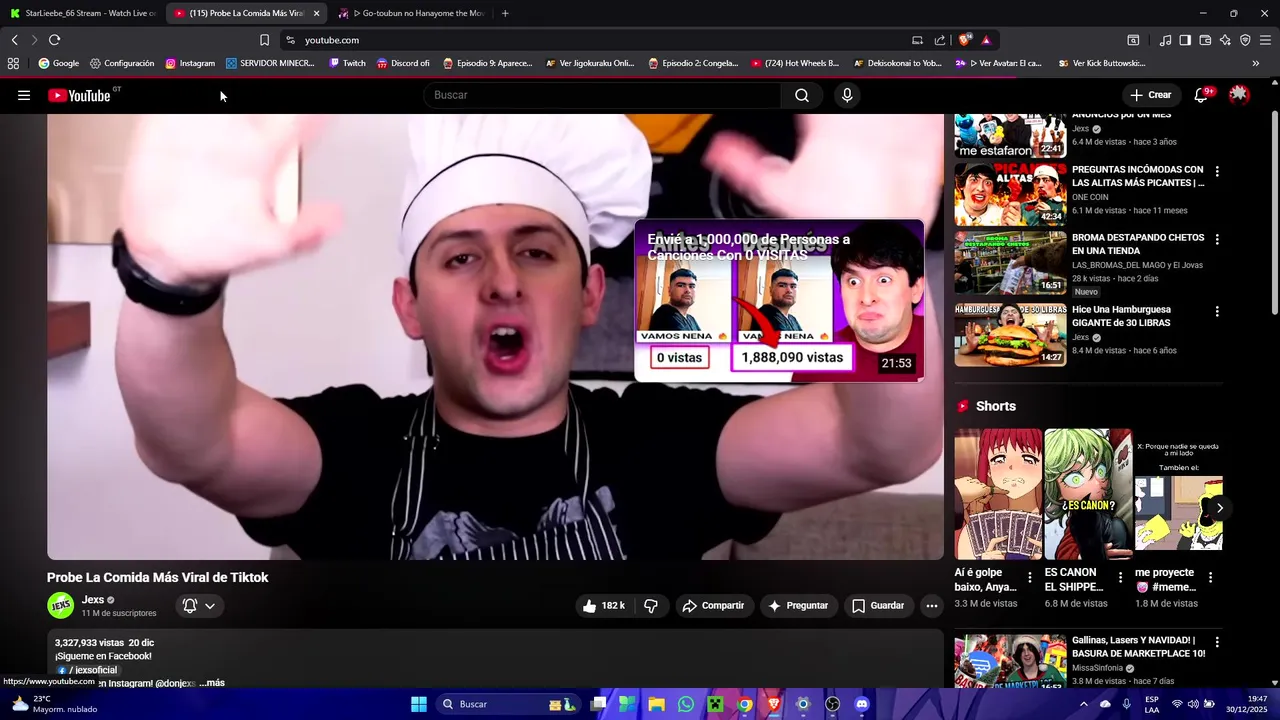Open Discord from the taskbar

[862, 704]
